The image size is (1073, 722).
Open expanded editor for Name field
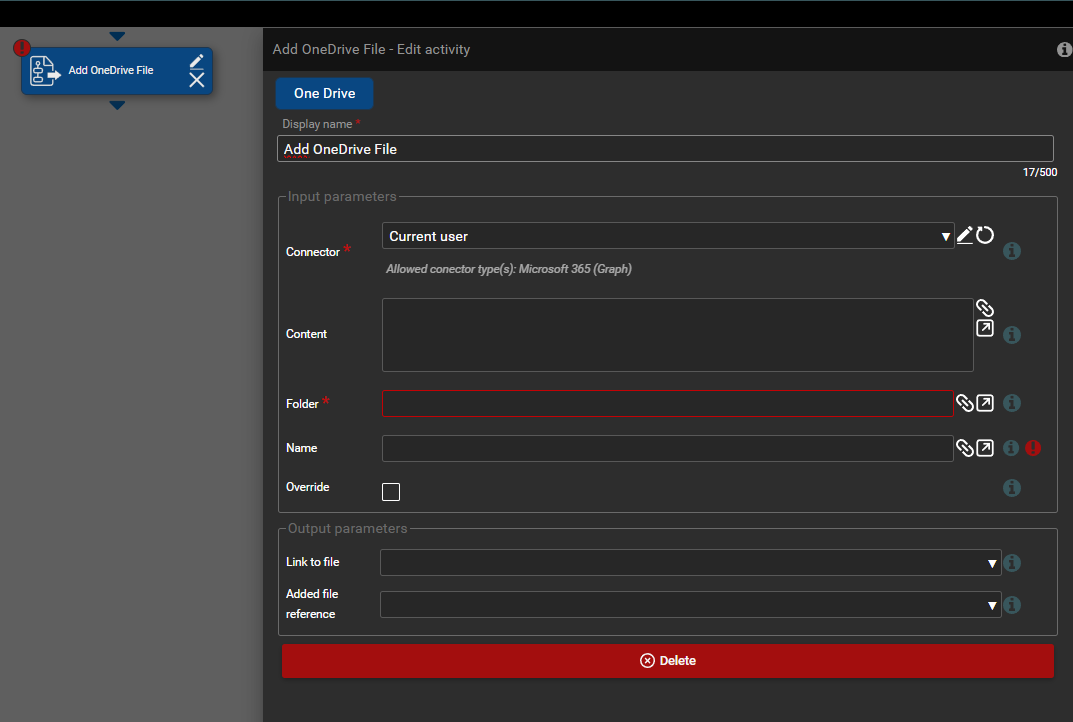985,448
